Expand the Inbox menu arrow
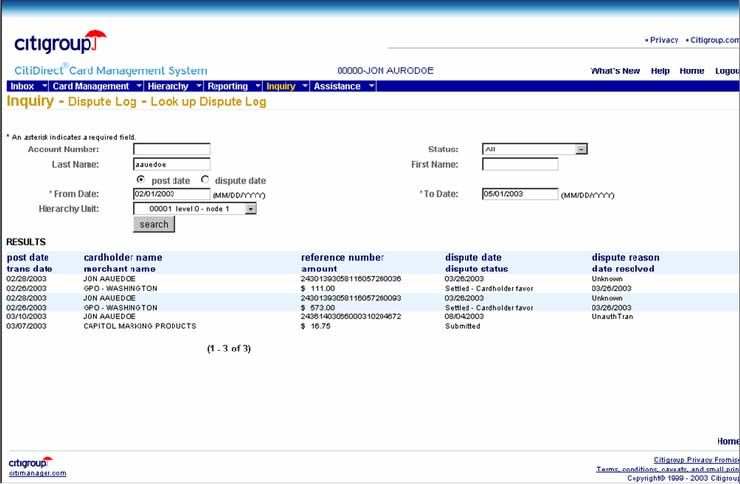Screen dimensions: 740x484 click(44, 86)
